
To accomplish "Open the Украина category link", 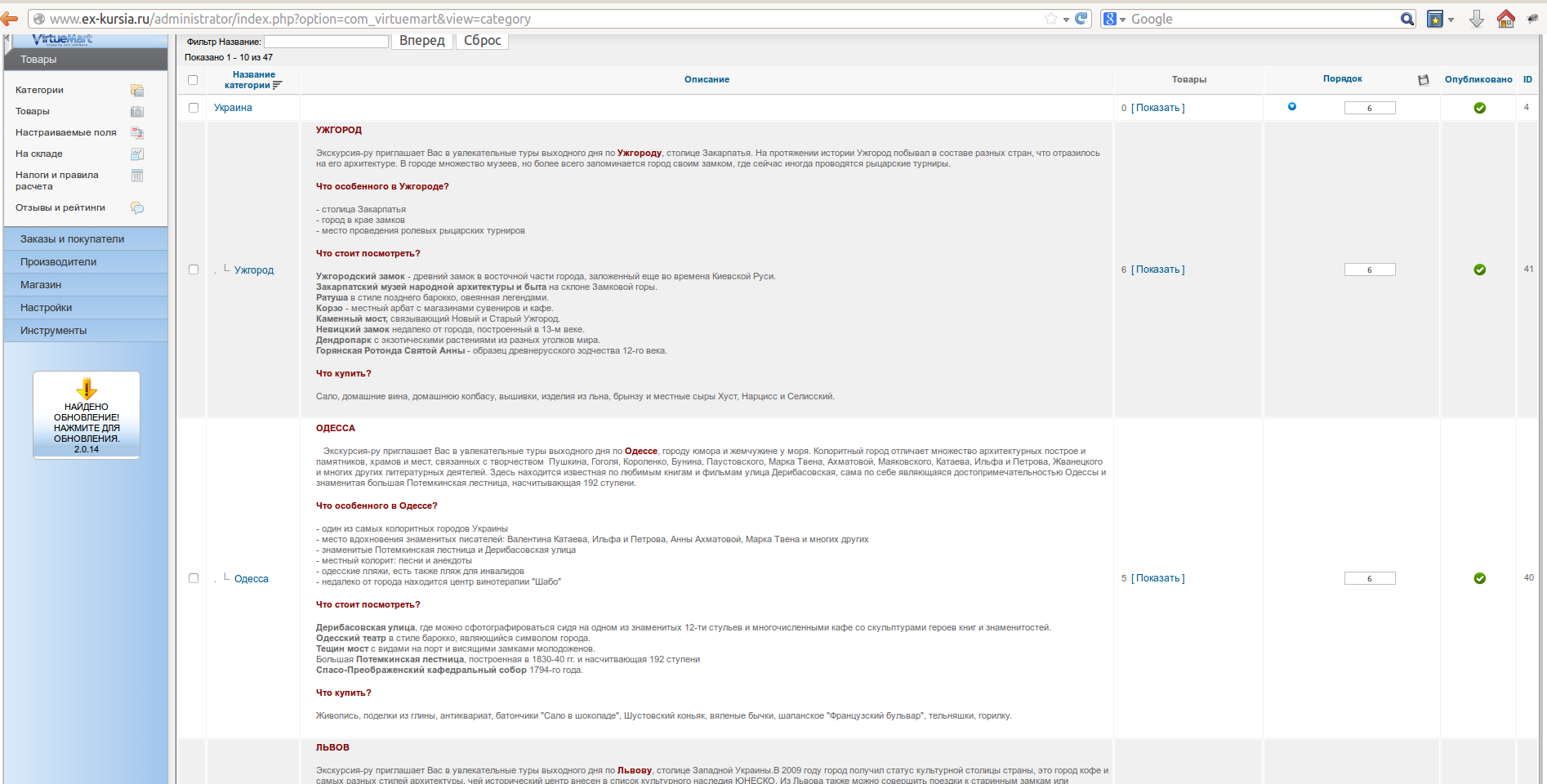I will 233,108.
